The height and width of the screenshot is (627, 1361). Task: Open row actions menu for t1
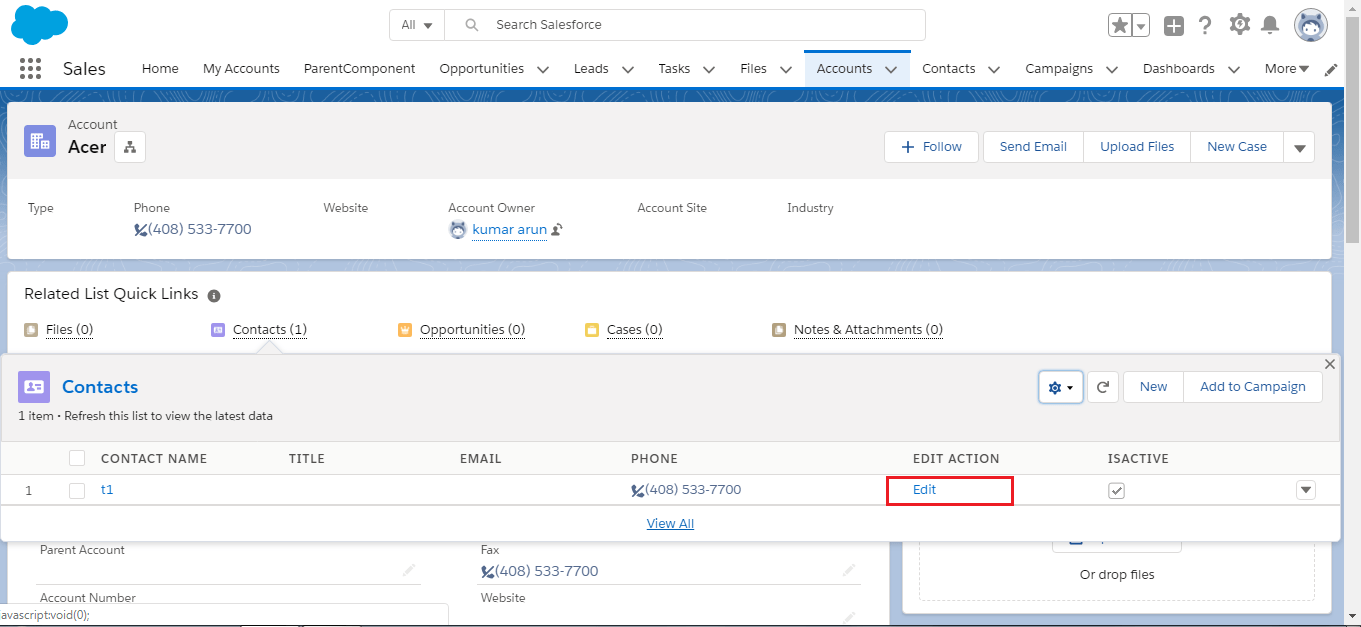tap(1306, 490)
